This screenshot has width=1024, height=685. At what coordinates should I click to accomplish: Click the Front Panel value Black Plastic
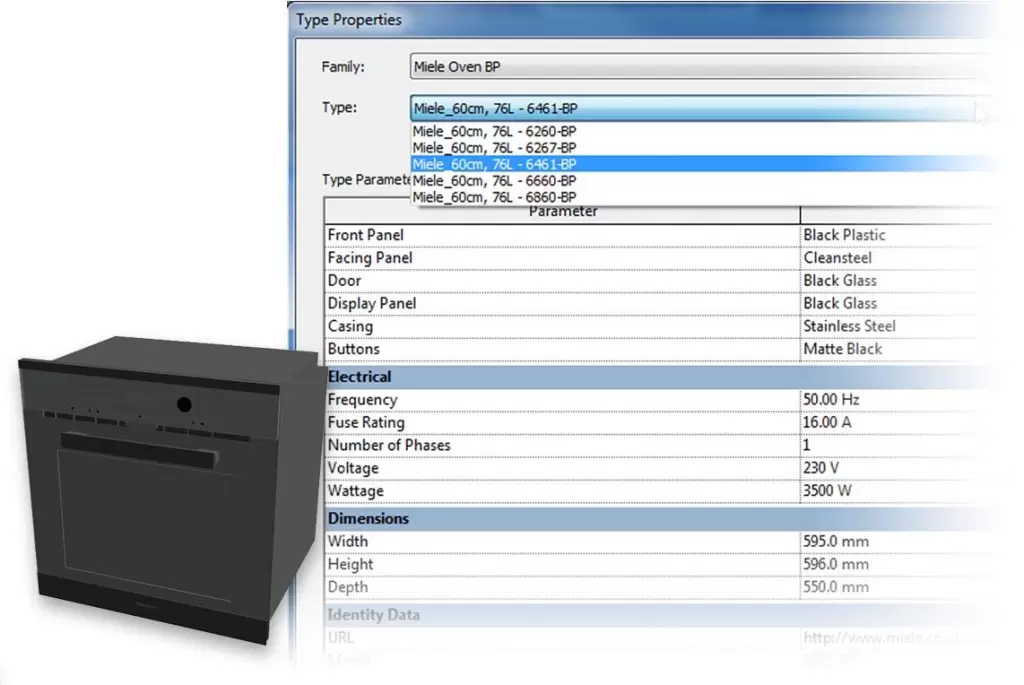[844, 235]
